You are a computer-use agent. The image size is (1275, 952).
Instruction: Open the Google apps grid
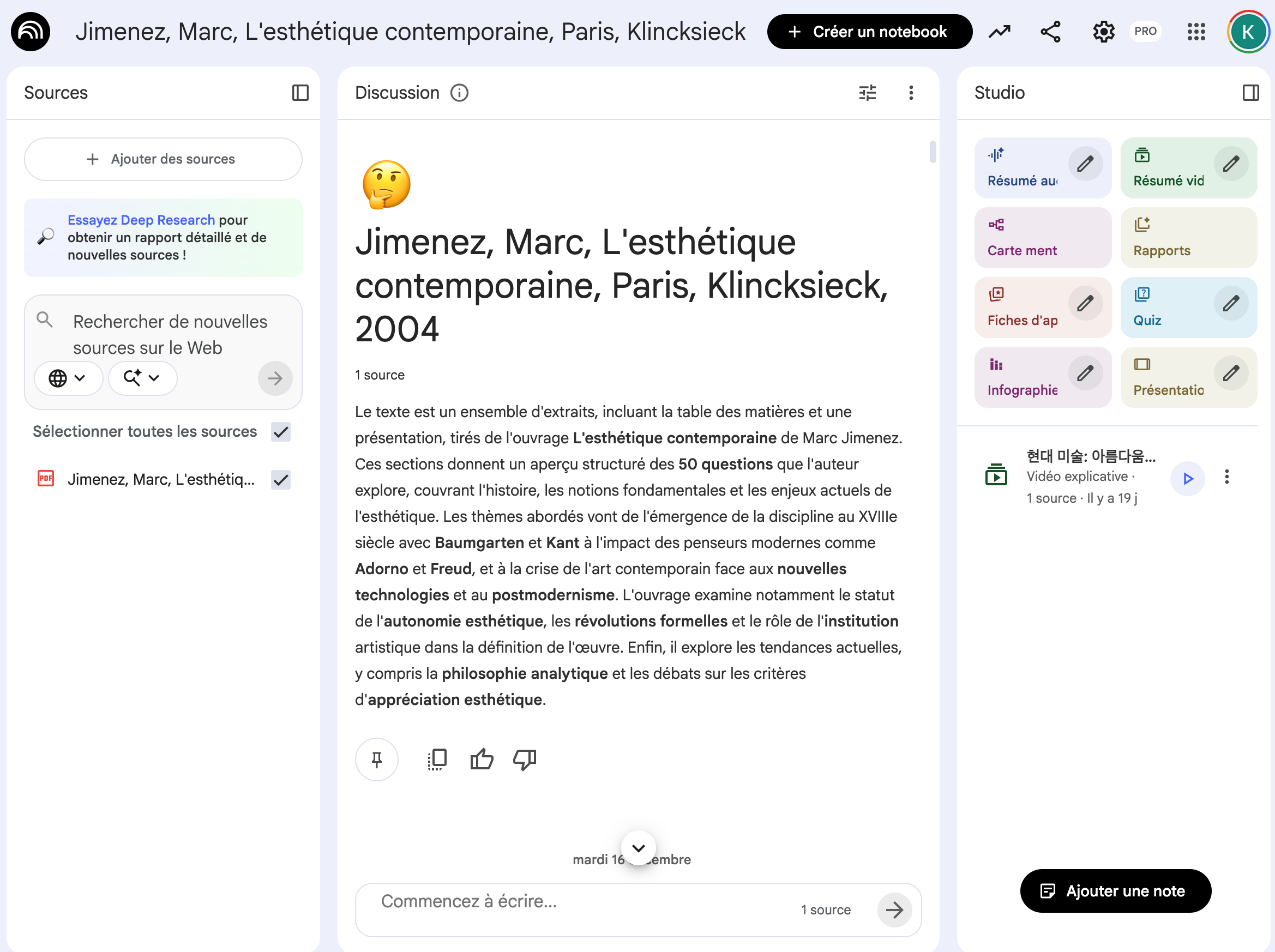tap(1196, 32)
